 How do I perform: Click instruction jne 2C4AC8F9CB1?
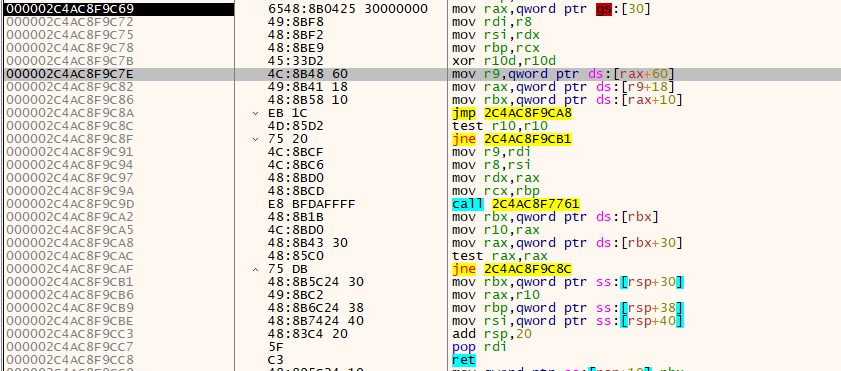512,139
